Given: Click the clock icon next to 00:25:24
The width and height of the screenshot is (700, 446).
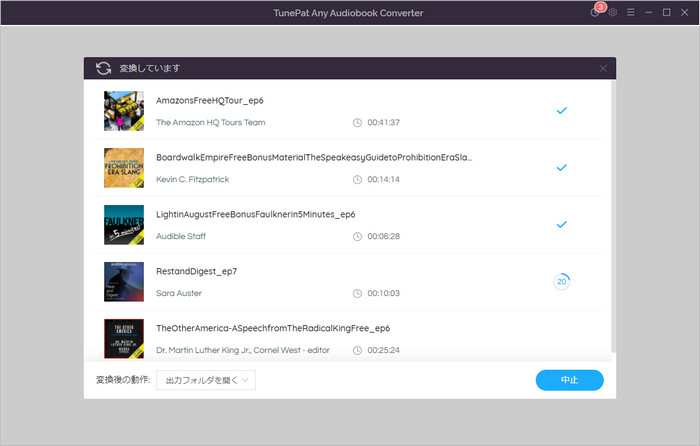Looking at the screenshot, I should click(x=357, y=350).
